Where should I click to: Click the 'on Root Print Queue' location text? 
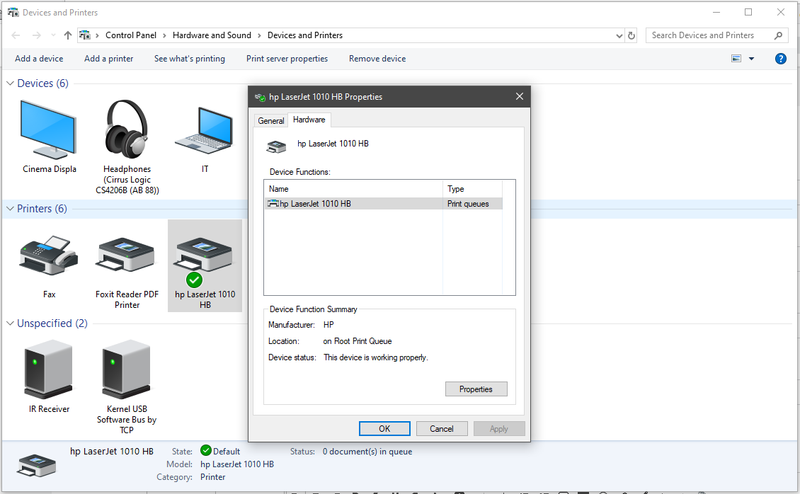click(x=357, y=341)
